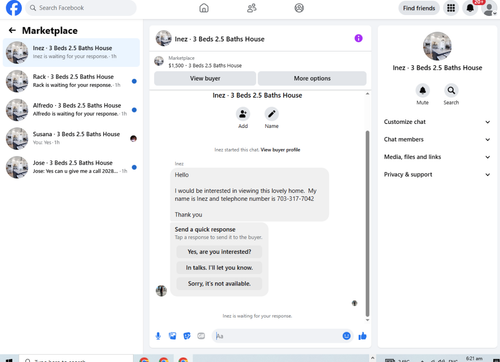Edit chat name with pencil icon

pyautogui.click(x=272, y=114)
